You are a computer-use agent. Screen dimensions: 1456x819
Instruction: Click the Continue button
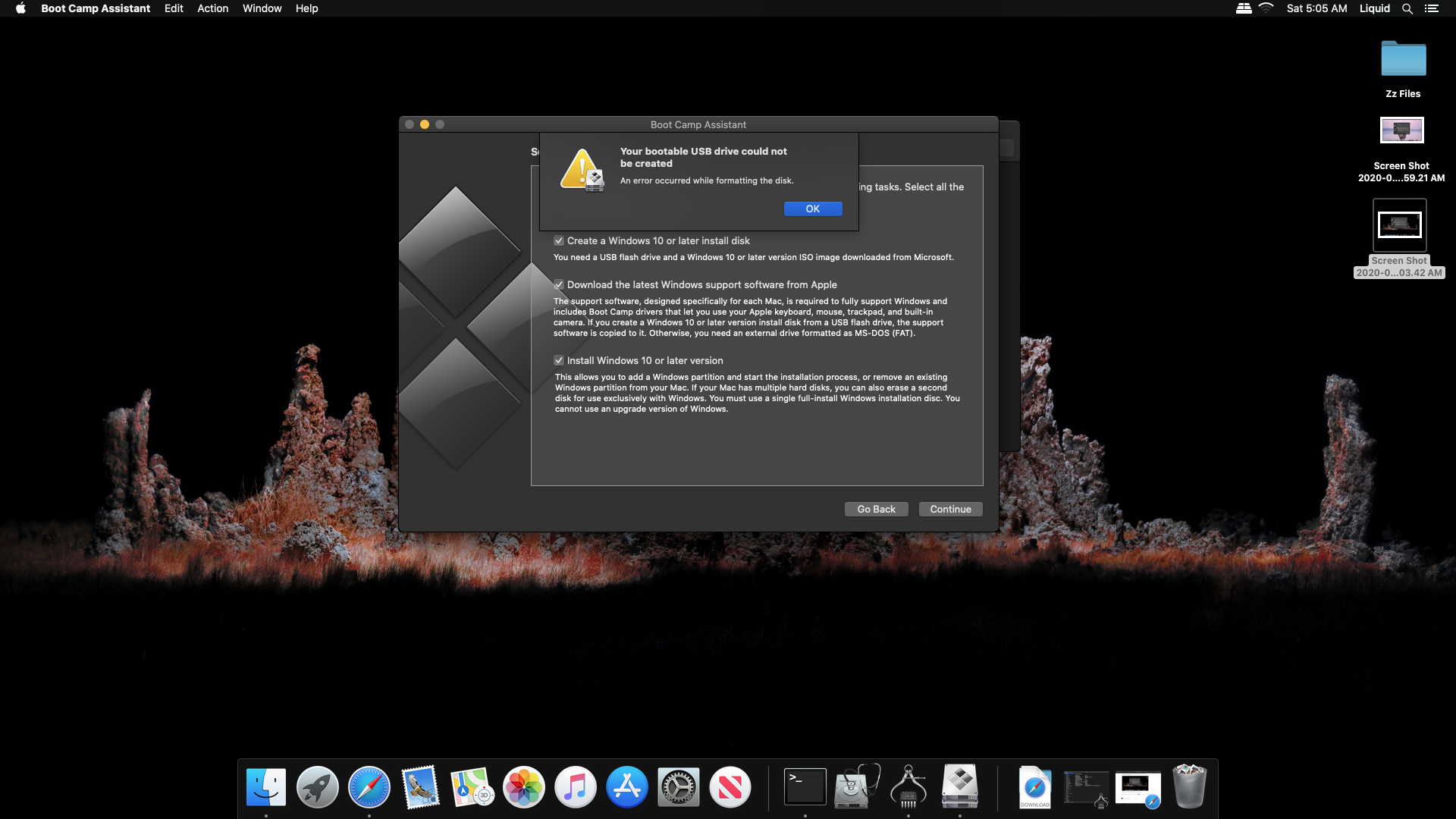click(950, 509)
